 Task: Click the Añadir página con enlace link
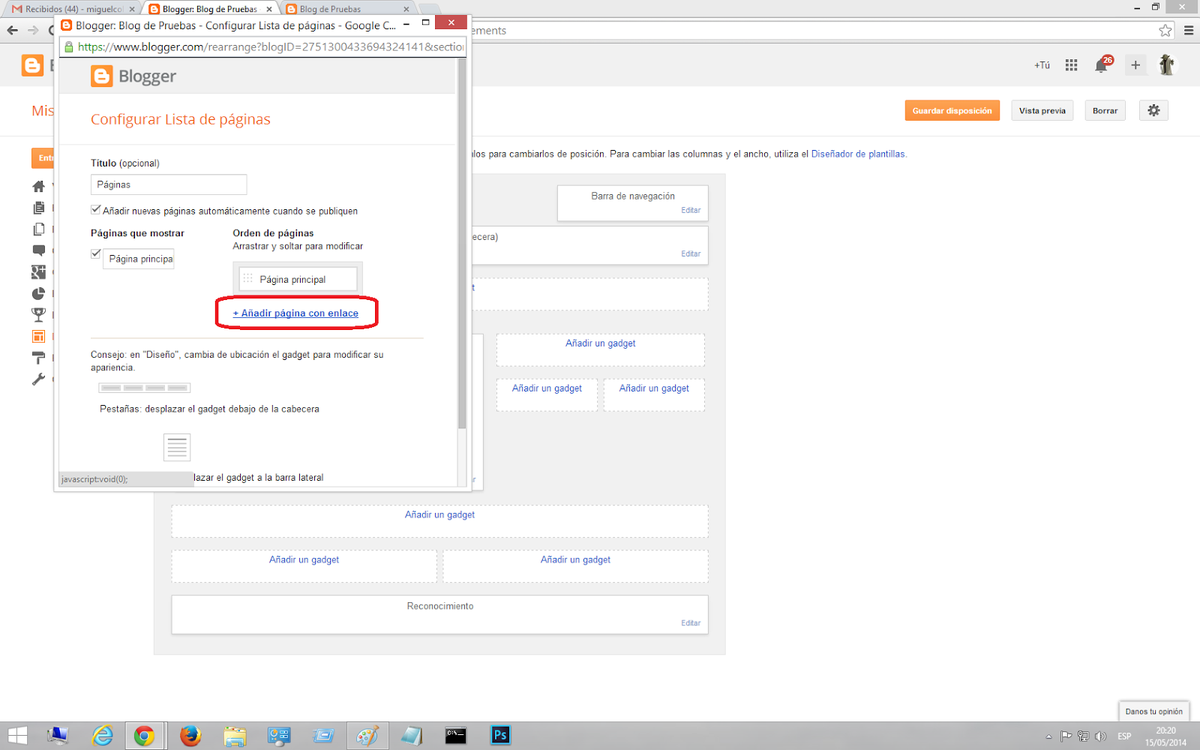[296, 313]
